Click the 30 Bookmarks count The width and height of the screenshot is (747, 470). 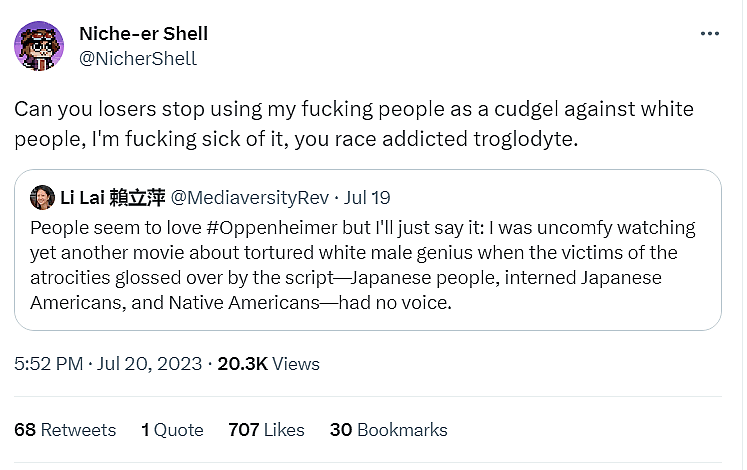(x=388, y=430)
